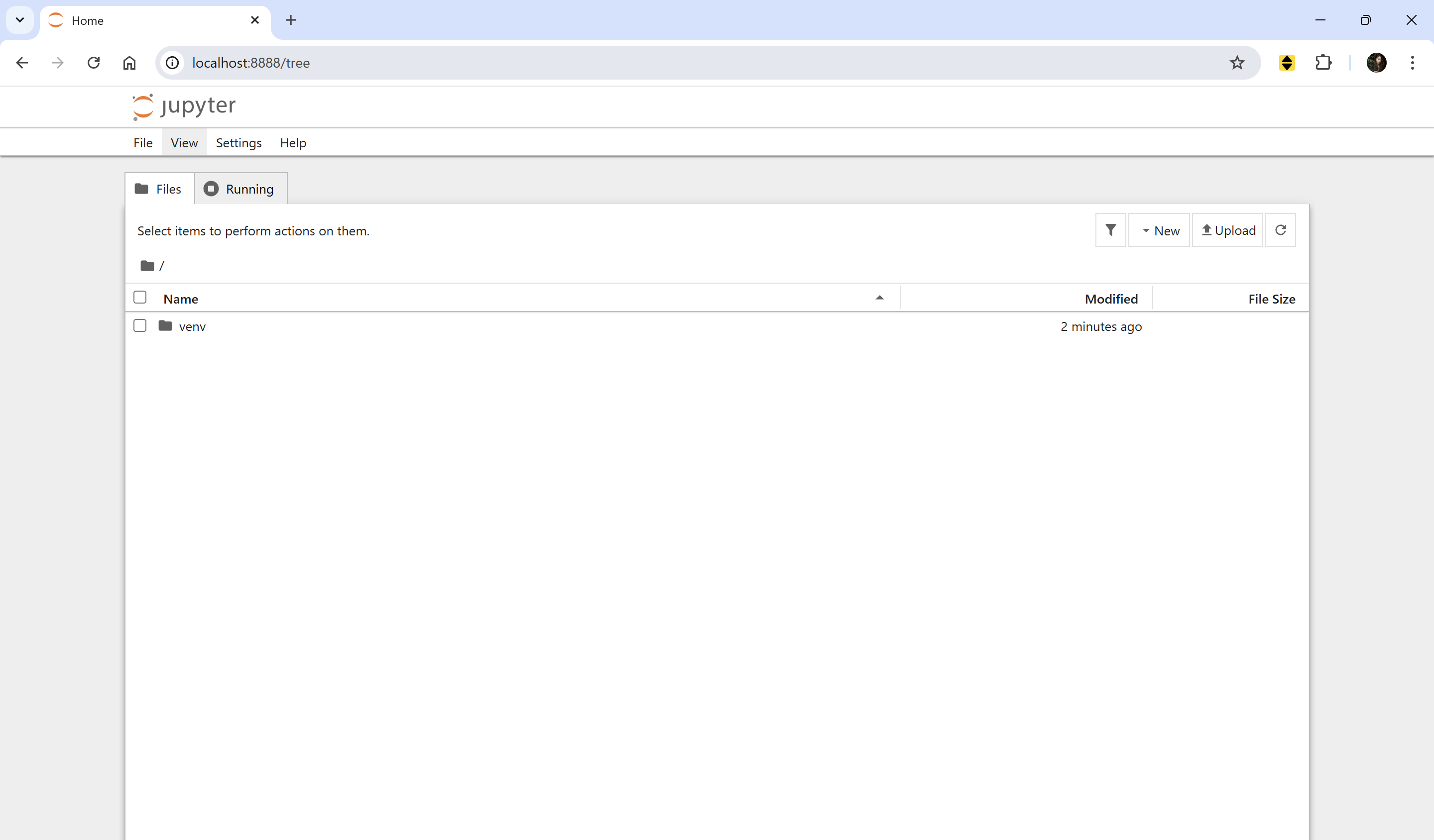1434x840 pixels.
Task: Open the browser home page
Action: [x=129, y=63]
